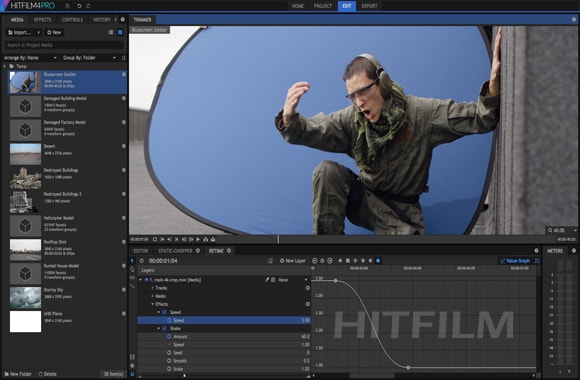Select the hand tool in timeline toolbar

[132, 269]
